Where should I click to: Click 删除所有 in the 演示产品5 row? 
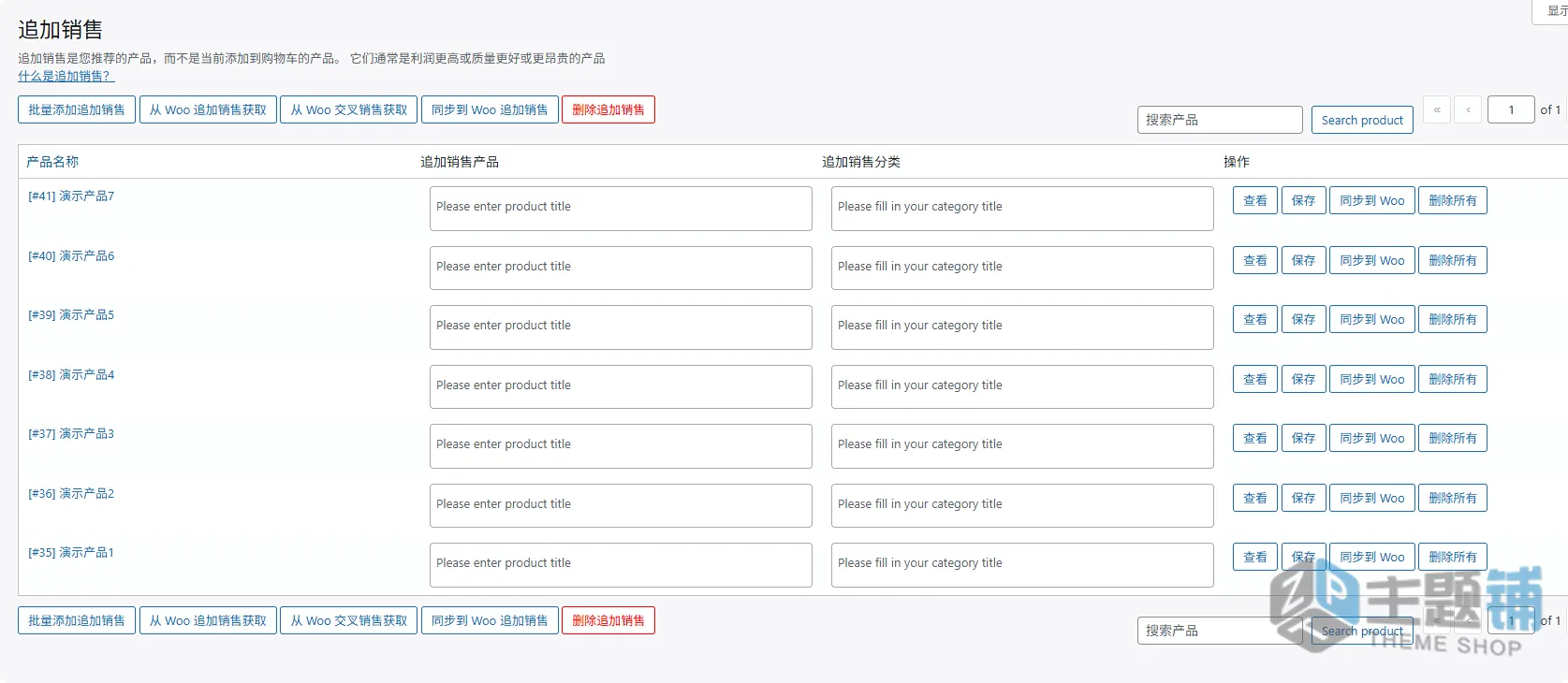(x=1453, y=319)
